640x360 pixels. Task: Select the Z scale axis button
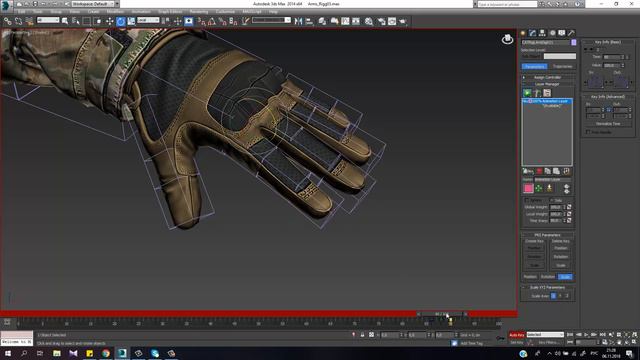[567, 296]
